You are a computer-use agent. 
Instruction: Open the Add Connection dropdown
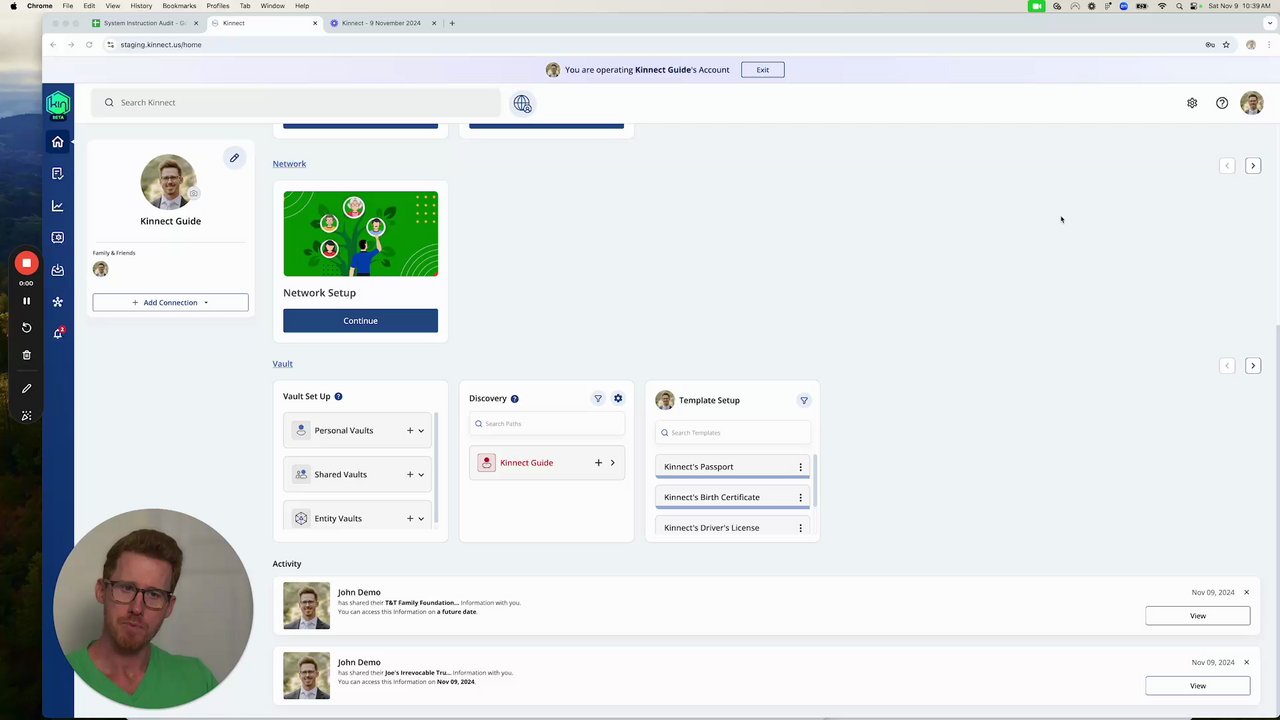(170, 302)
